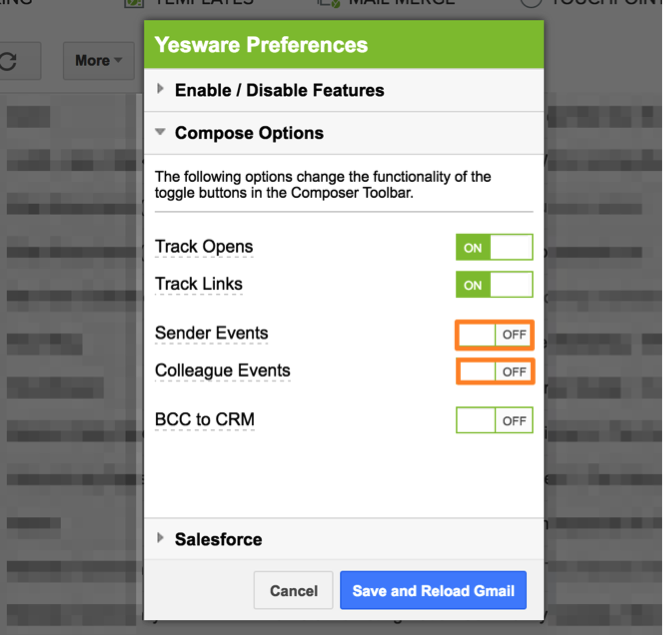Expand the Salesforce section arrow

160,538
